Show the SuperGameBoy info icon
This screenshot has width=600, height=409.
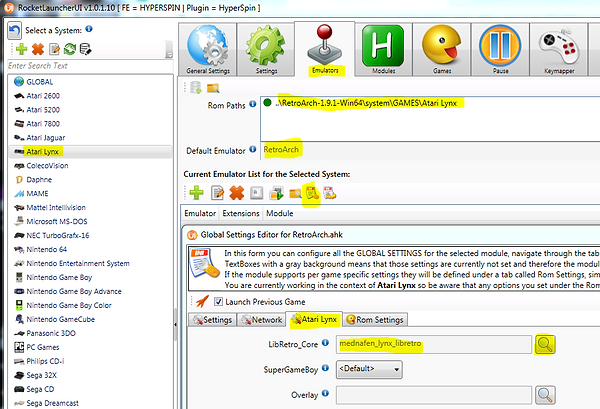pyautogui.click(x=325, y=368)
